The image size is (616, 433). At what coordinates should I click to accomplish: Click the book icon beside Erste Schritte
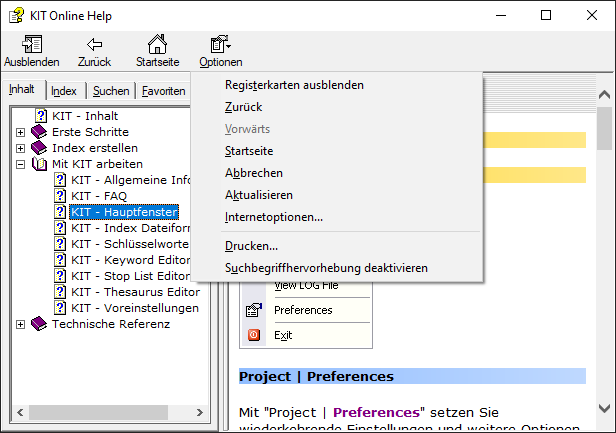[x=39, y=132]
